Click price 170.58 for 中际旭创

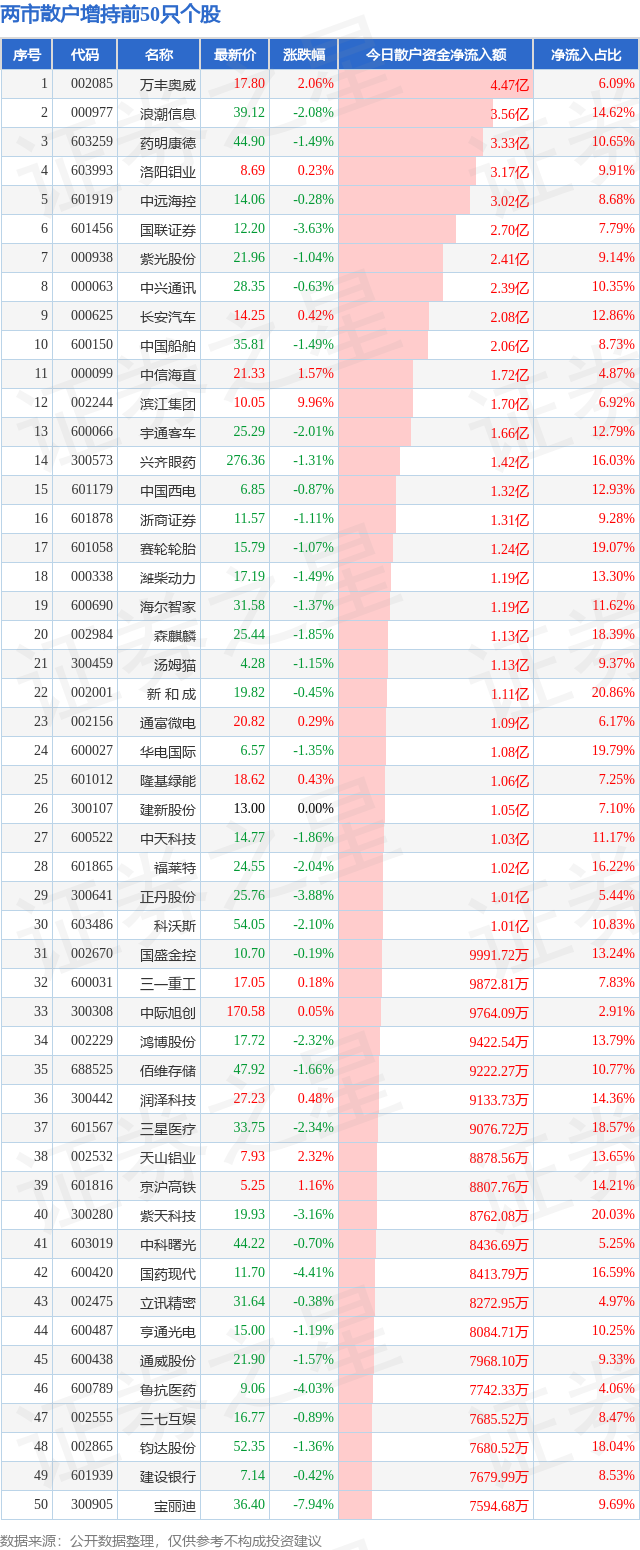click(x=246, y=1012)
